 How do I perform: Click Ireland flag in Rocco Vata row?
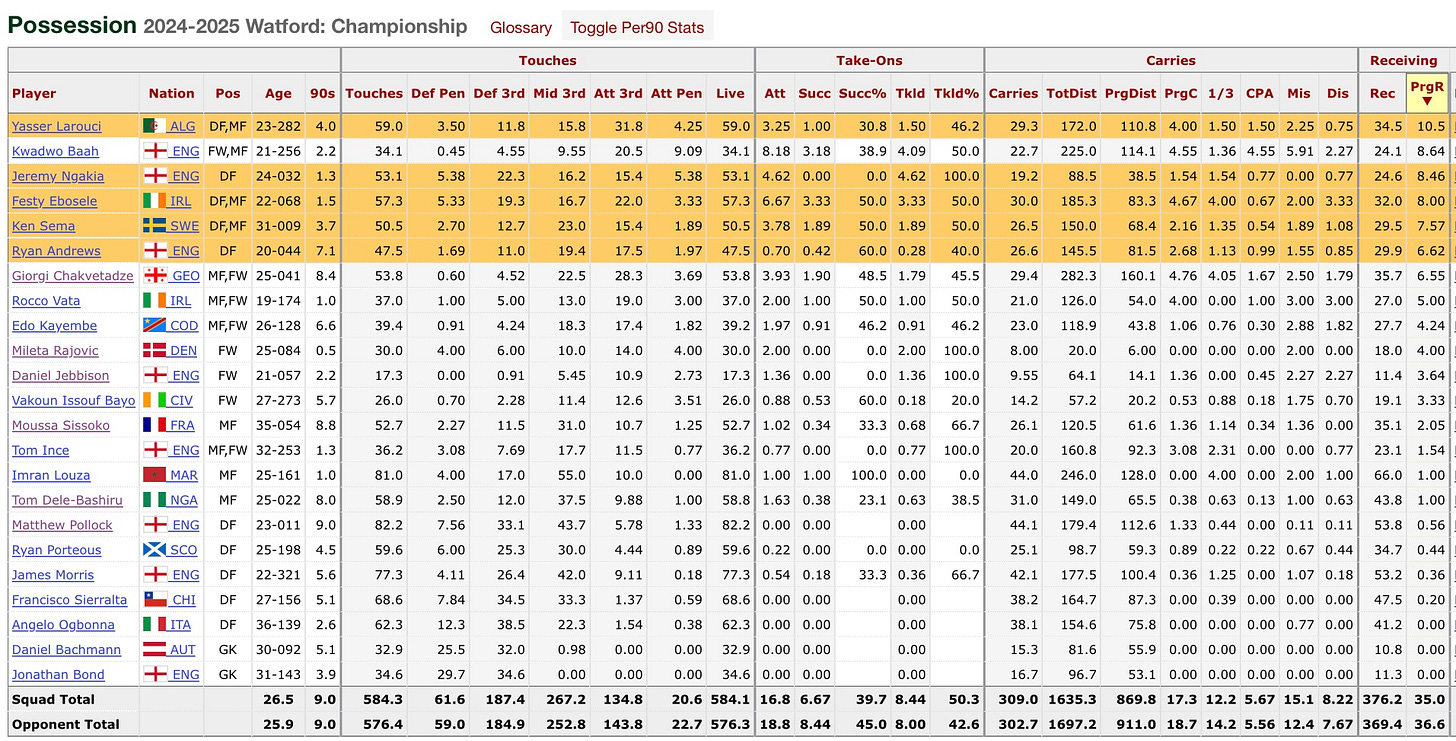[156, 301]
